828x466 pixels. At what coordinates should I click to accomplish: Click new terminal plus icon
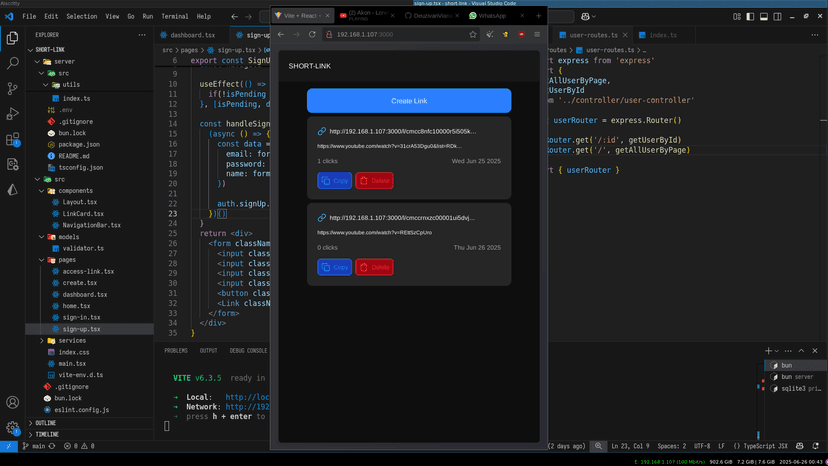(768, 351)
